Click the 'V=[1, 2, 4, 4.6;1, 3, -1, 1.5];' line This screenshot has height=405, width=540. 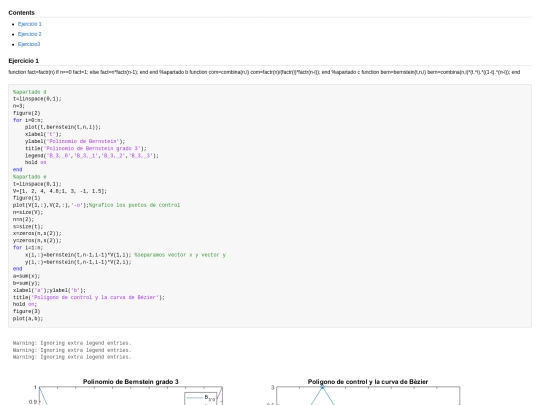(60, 191)
